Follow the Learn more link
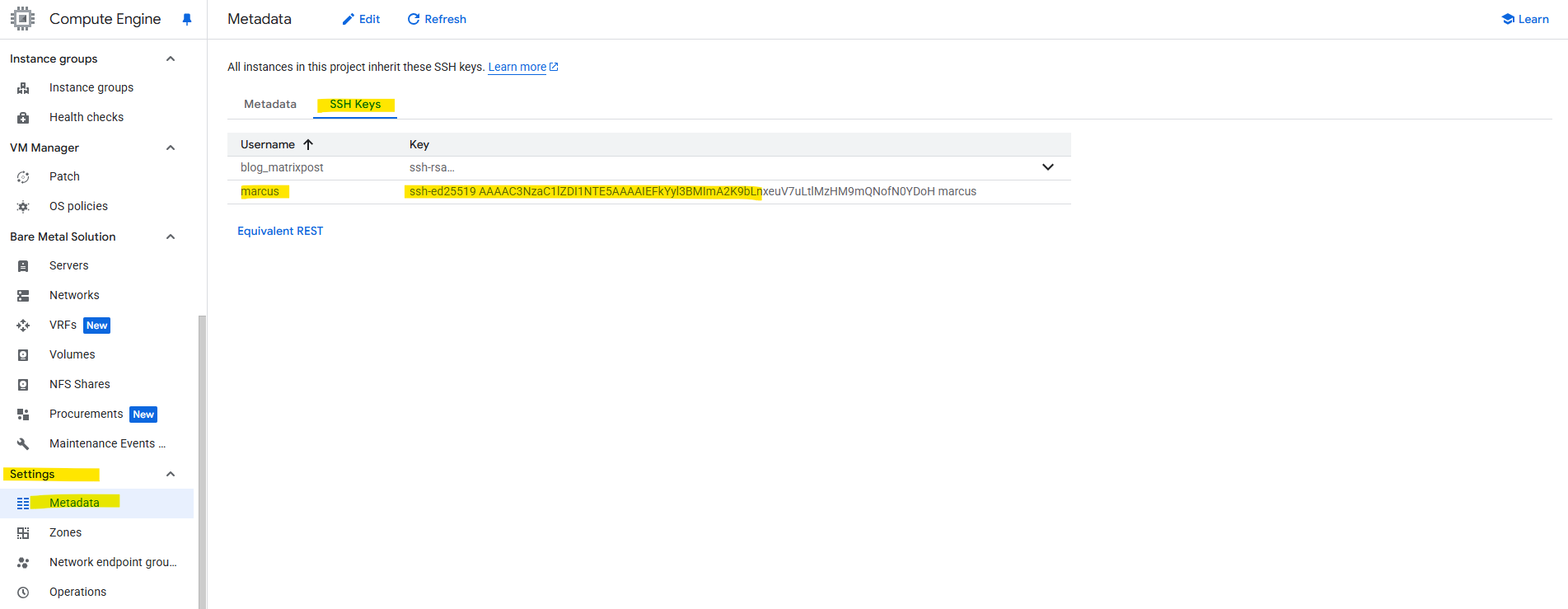 pos(523,67)
